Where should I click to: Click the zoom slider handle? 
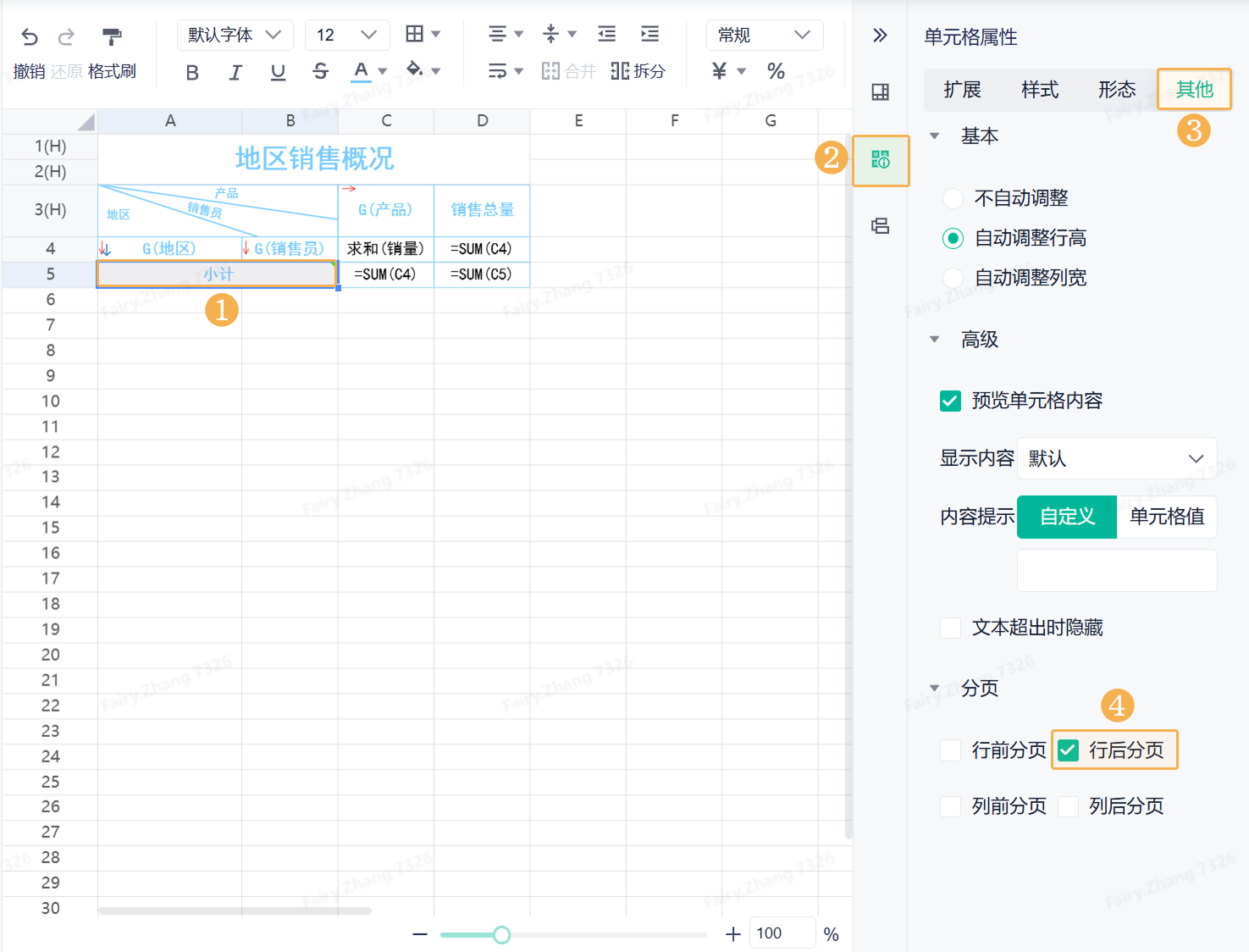pos(502,934)
